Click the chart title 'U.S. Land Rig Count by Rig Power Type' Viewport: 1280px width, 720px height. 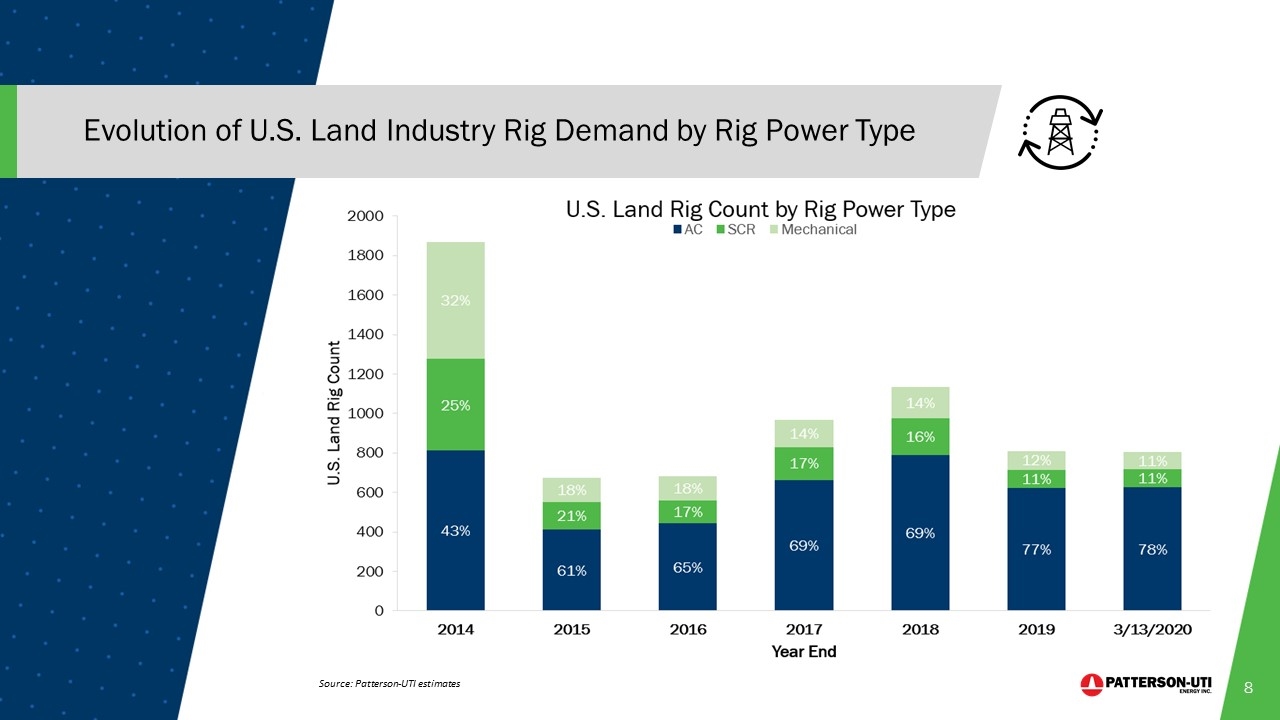[761, 209]
